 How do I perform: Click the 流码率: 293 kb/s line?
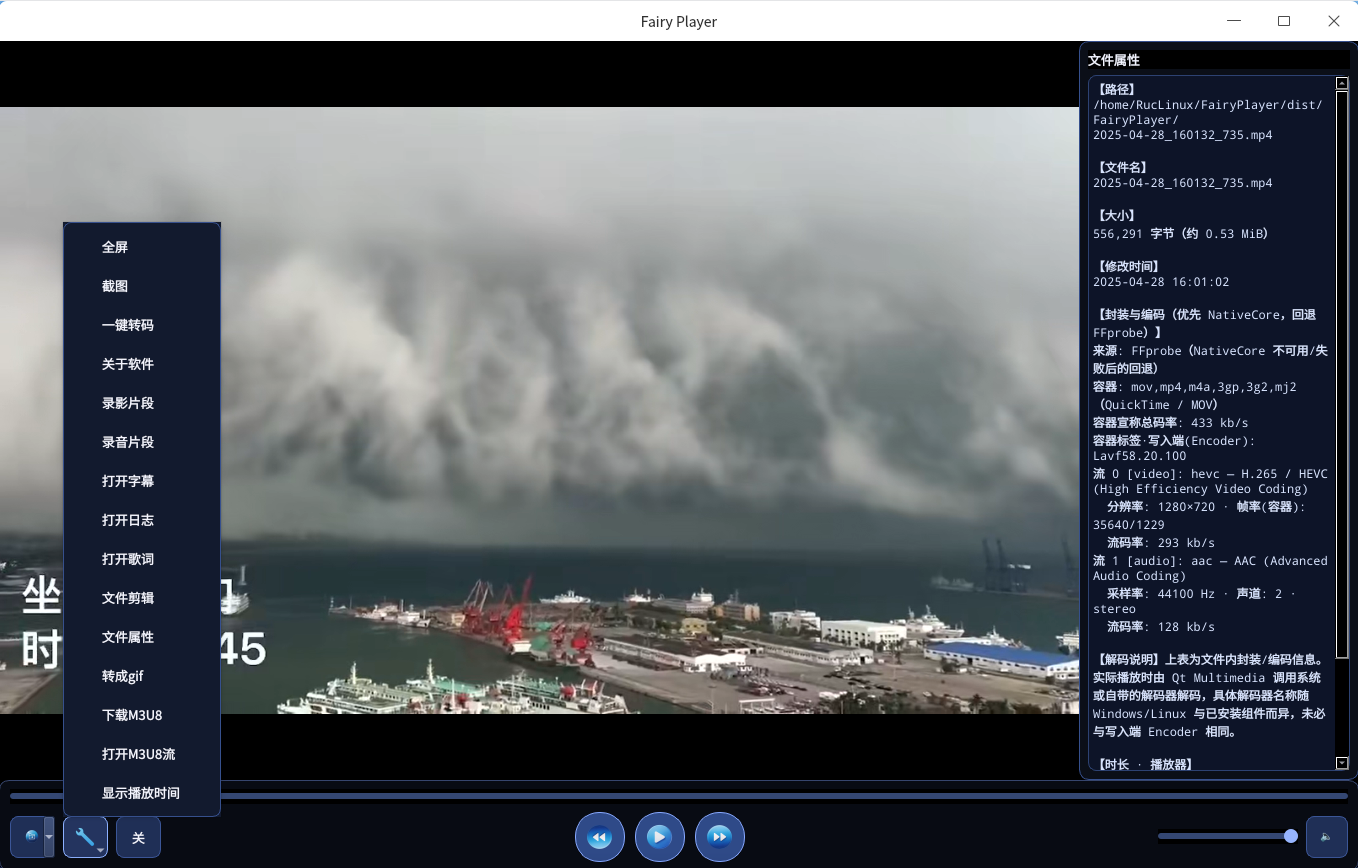pyautogui.click(x=1161, y=542)
